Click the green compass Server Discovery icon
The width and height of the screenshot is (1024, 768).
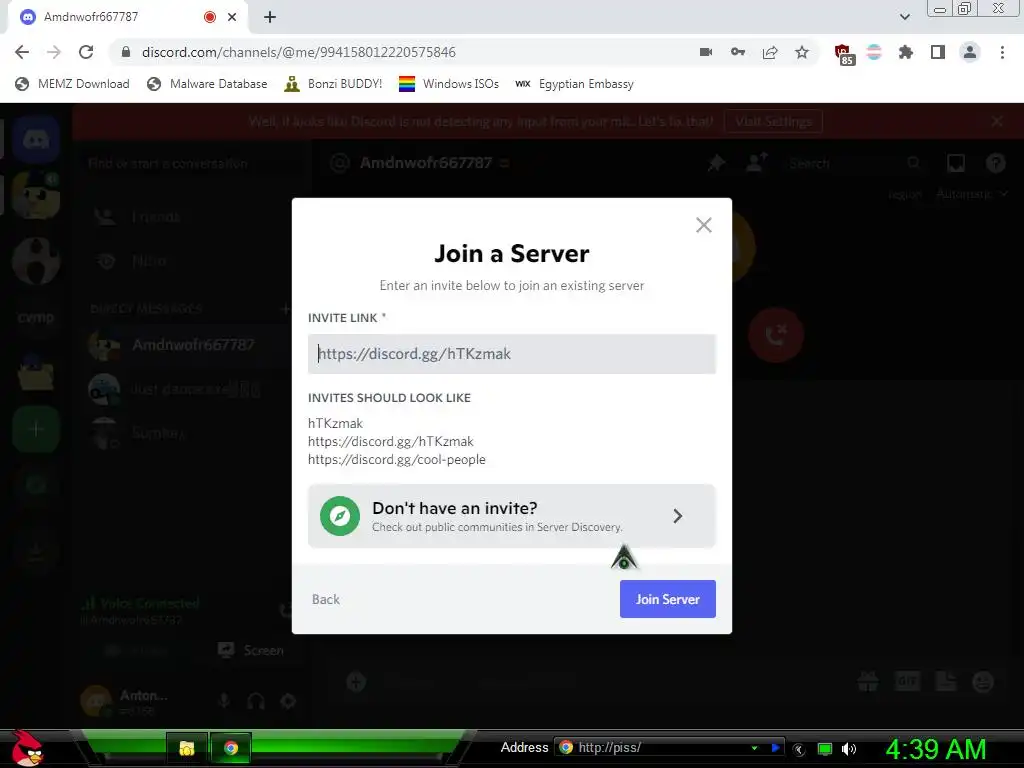[x=340, y=516]
